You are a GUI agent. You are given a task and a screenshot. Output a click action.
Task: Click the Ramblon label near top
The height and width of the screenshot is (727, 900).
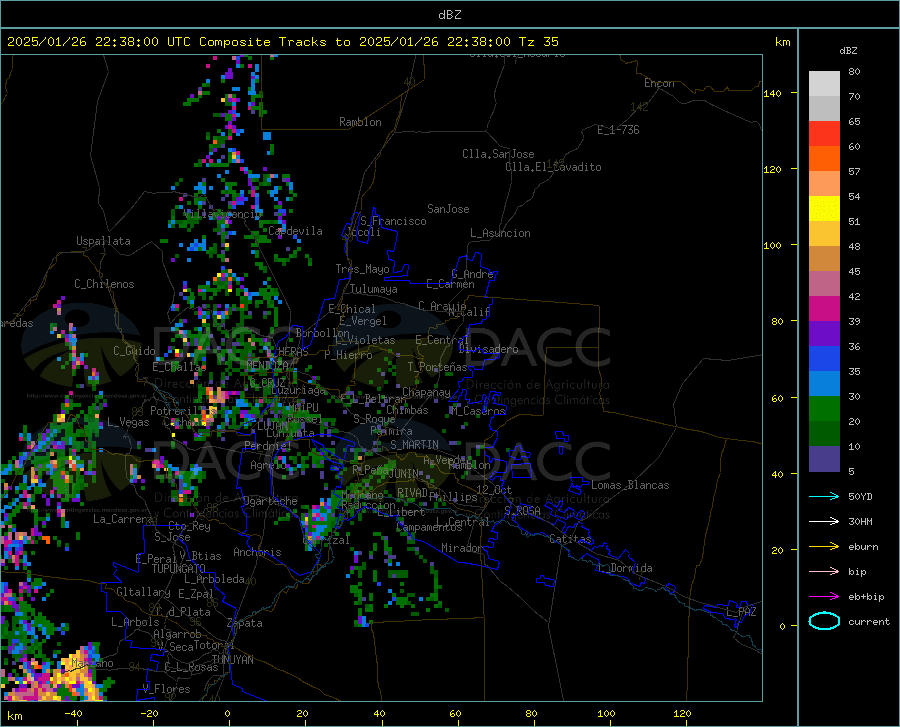pos(360,122)
